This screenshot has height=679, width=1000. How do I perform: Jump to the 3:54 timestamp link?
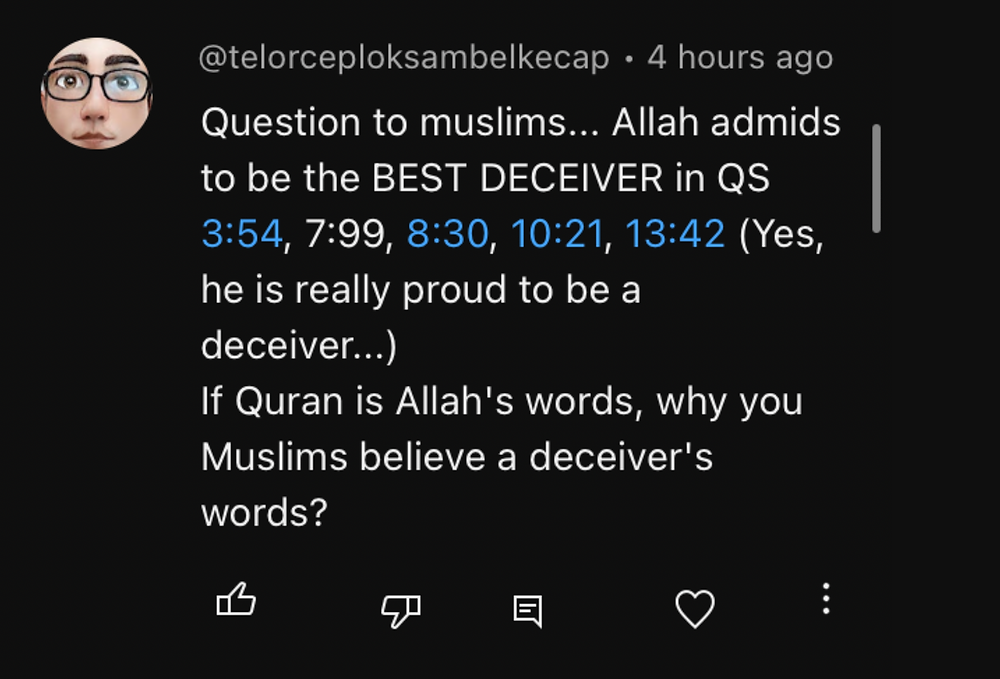(x=242, y=234)
